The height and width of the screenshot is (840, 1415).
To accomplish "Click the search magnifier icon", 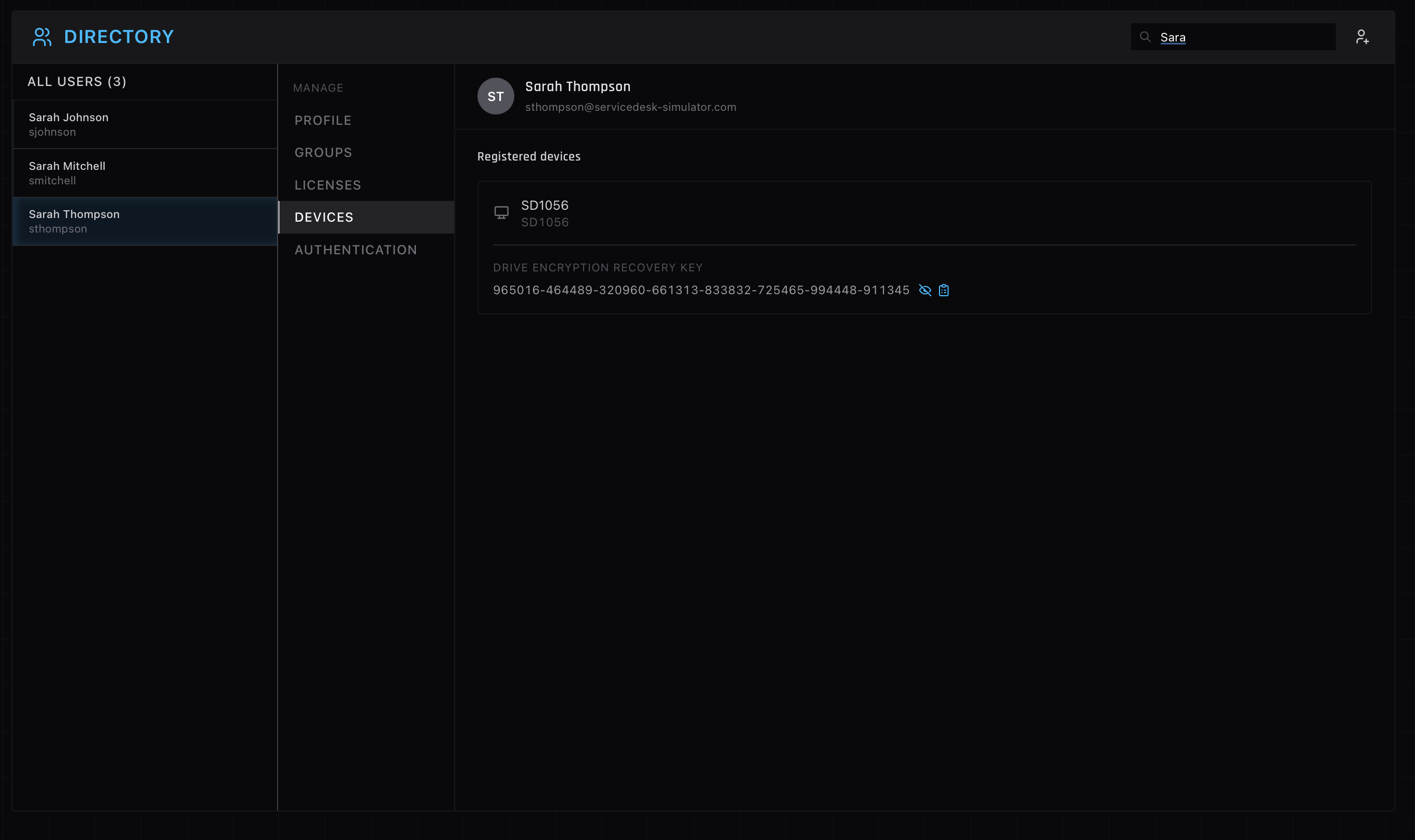I will tap(1145, 37).
